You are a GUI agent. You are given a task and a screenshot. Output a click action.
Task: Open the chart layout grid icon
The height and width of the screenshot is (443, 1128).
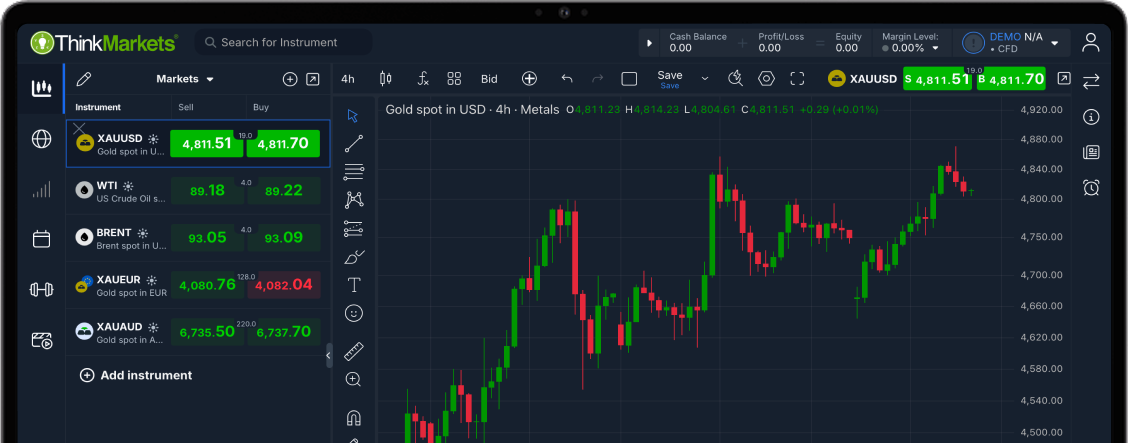[454, 79]
